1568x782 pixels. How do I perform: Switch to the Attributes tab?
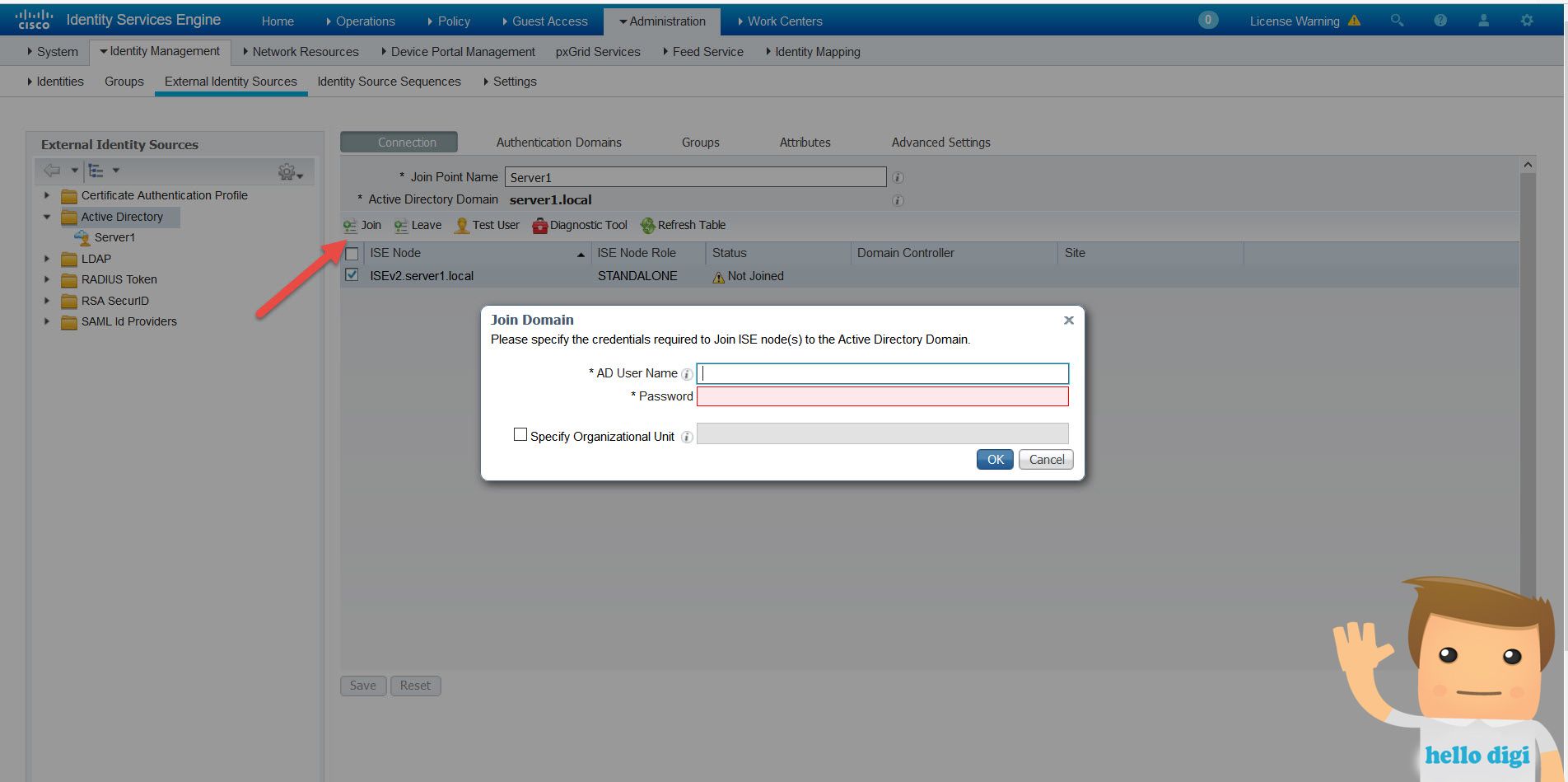click(x=805, y=143)
